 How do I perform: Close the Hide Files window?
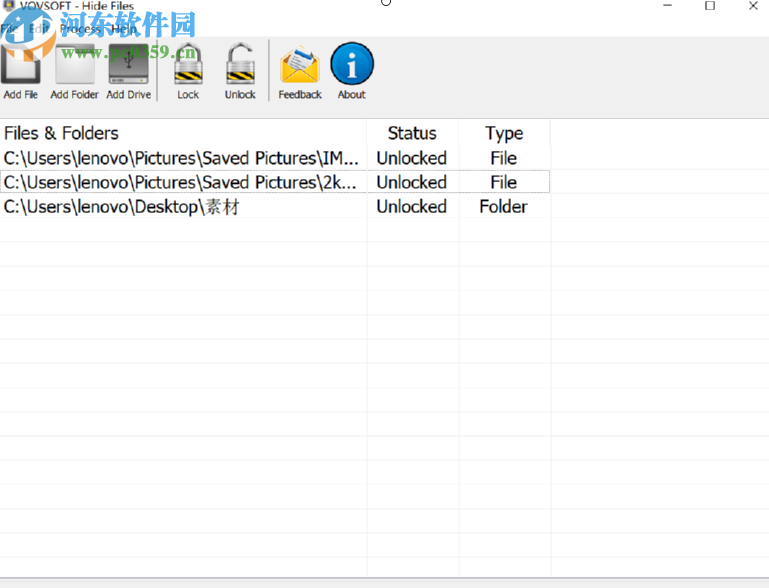(x=753, y=5)
